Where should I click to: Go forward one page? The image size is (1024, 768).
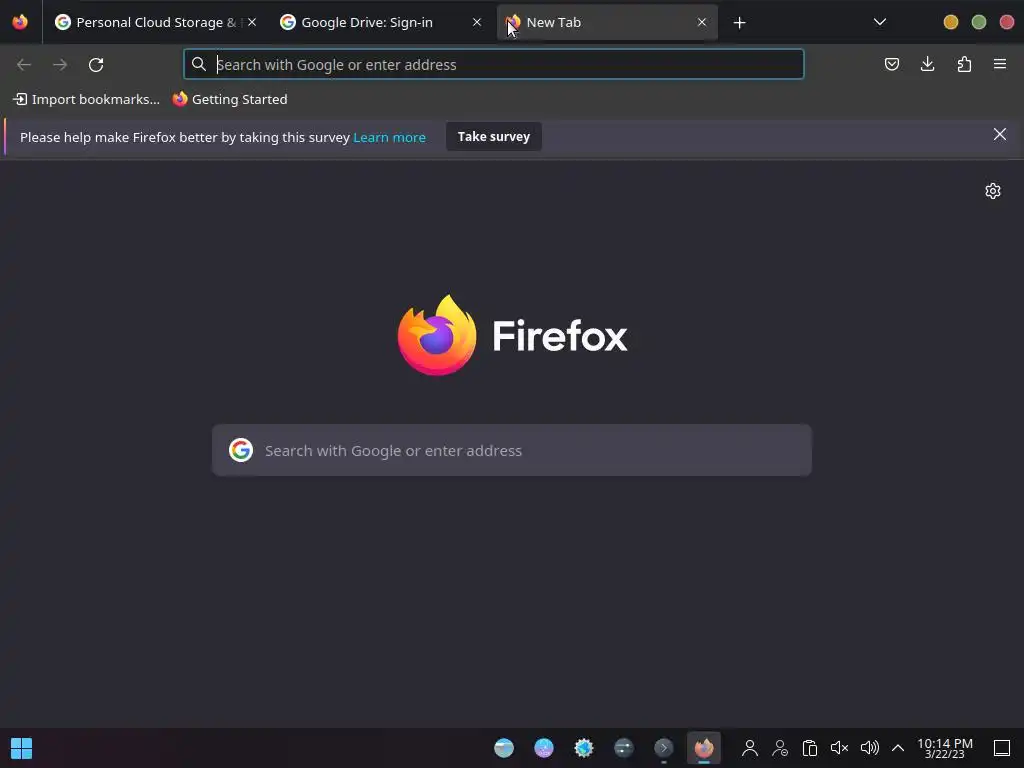(x=60, y=65)
